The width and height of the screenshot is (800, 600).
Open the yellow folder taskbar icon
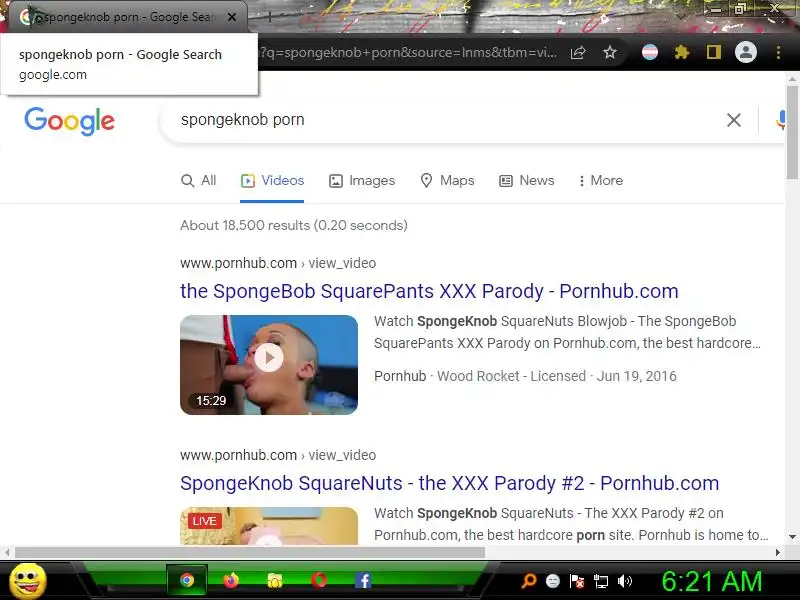tap(275, 580)
